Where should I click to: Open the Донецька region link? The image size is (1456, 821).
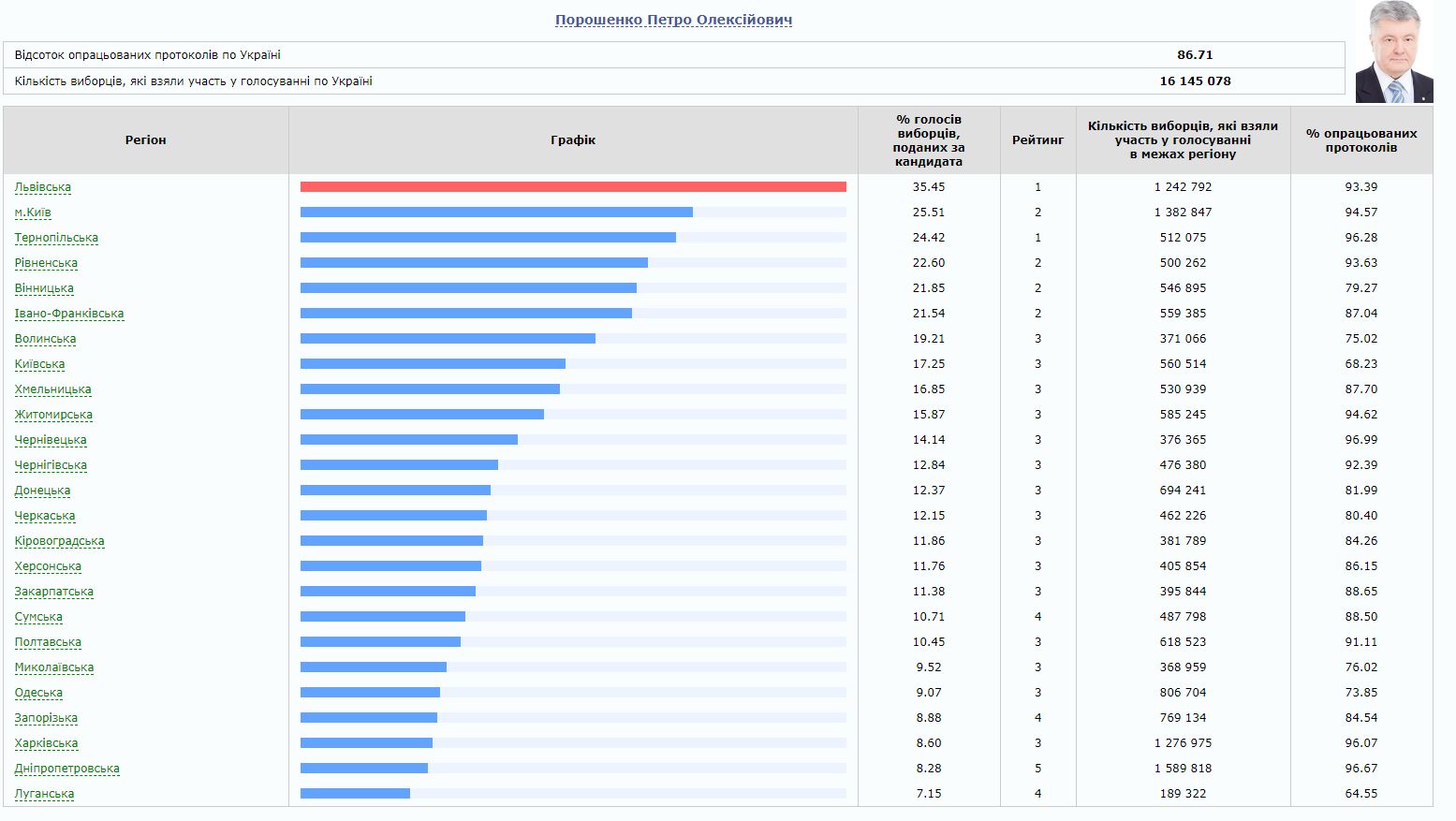tap(42, 491)
